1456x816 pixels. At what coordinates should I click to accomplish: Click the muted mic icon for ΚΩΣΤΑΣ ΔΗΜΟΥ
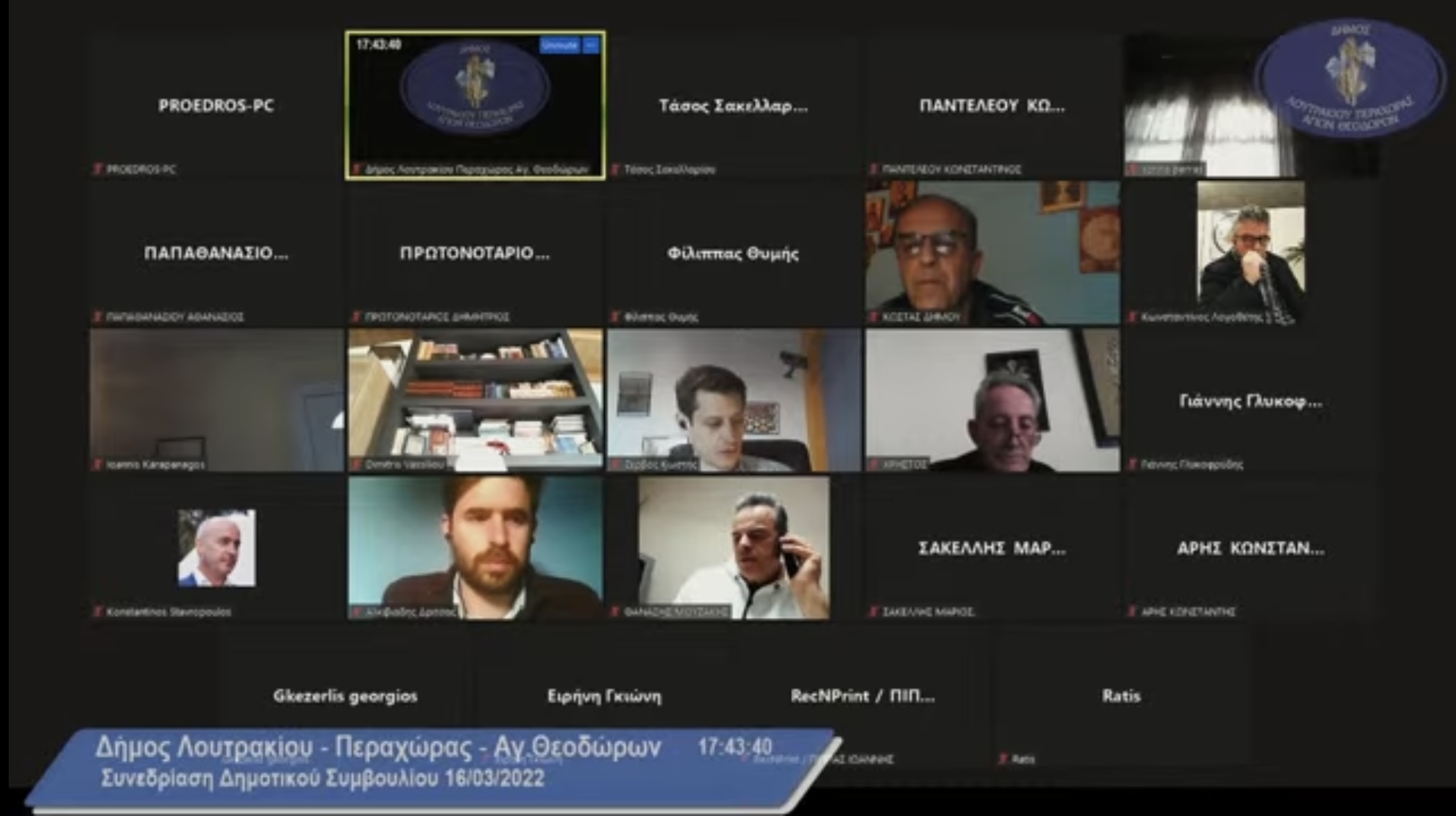(874, 317)
